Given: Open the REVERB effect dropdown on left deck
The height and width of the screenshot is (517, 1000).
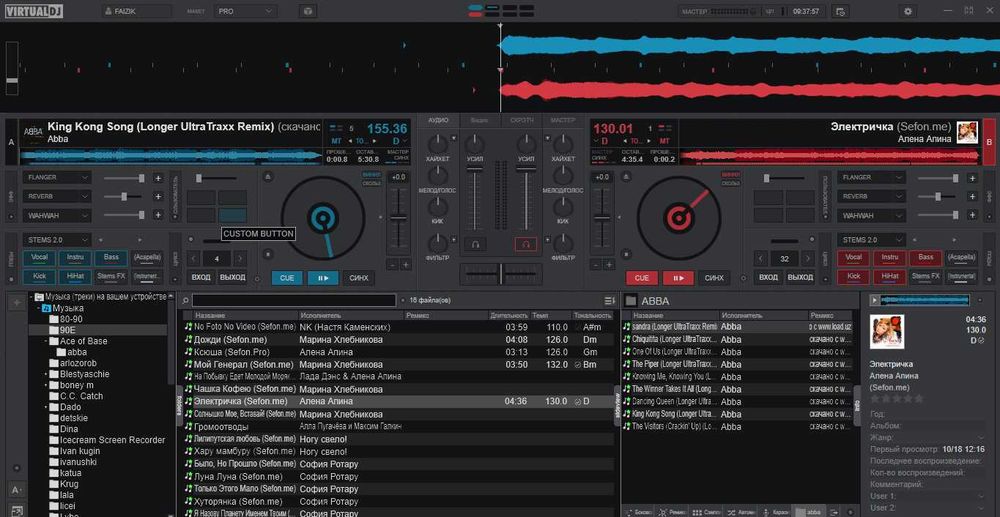Looking at the screenshot, I should pyautogui.click(x=57, y=196).
